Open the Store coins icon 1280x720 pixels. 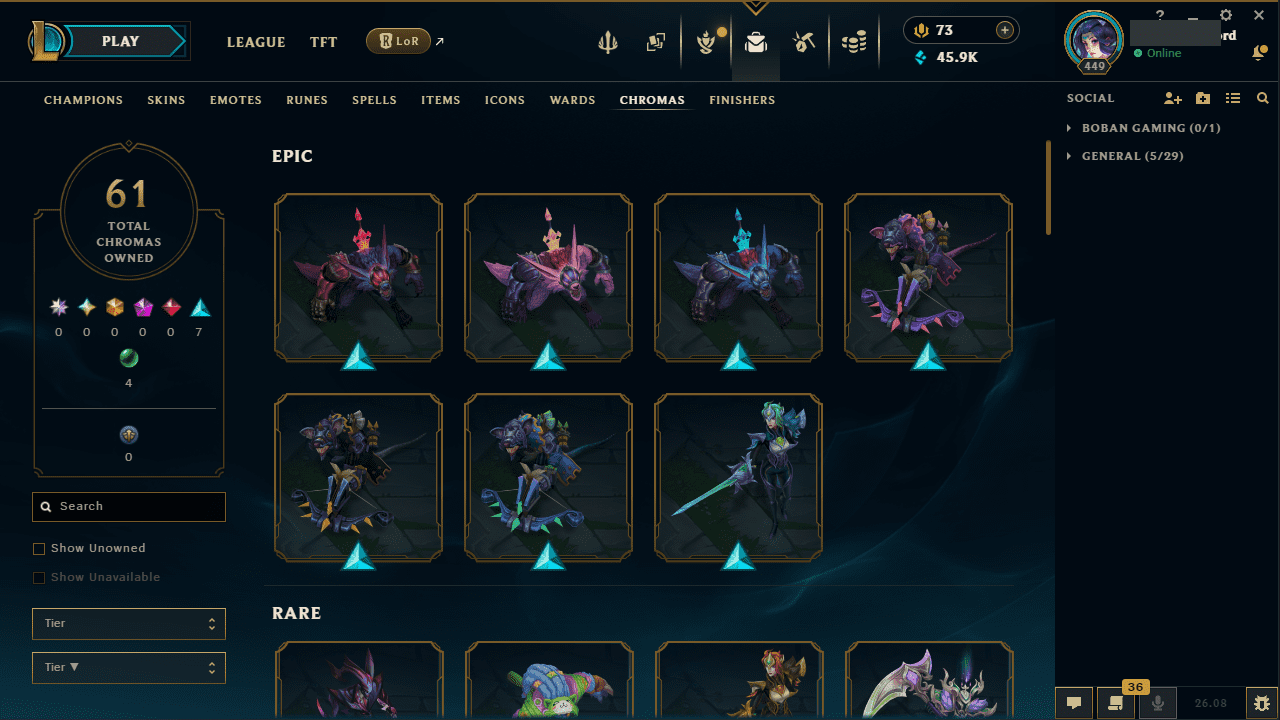[853, 42]
